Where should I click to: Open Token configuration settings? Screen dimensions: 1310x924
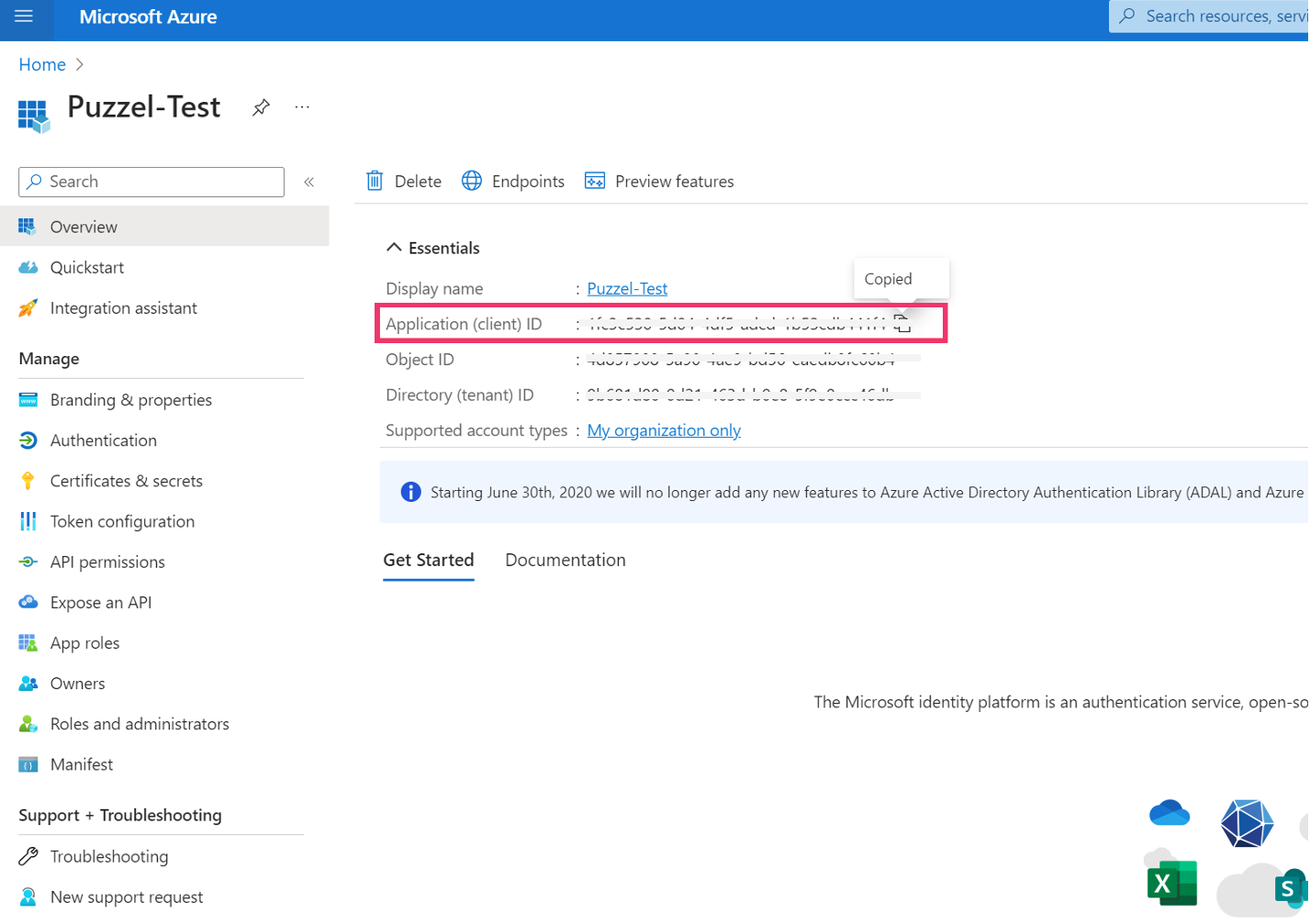(x=122, y=521)
